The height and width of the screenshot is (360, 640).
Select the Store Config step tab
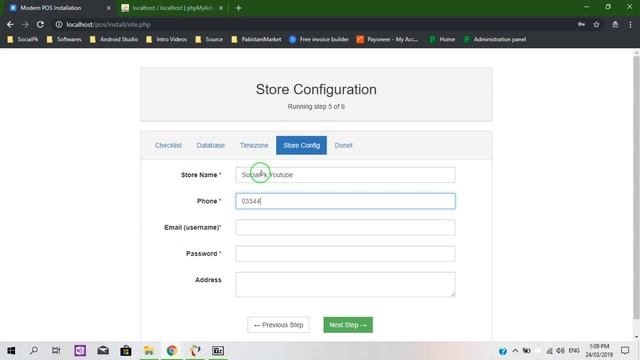[x=301, y=145]
